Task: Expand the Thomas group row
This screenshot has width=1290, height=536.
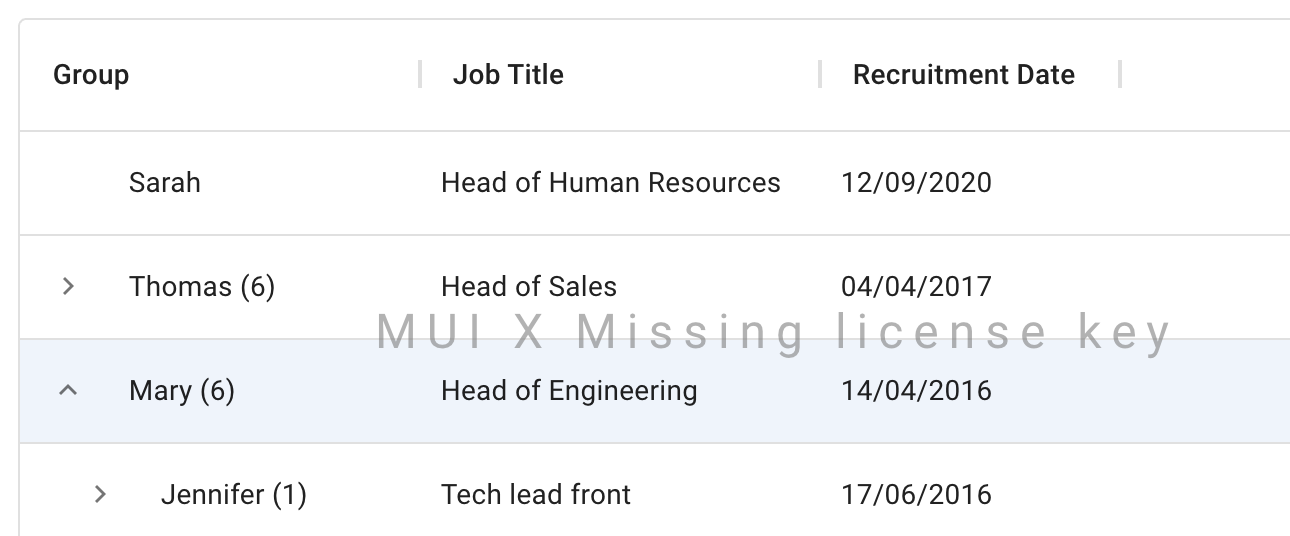Action: click(x=68, y=287)
